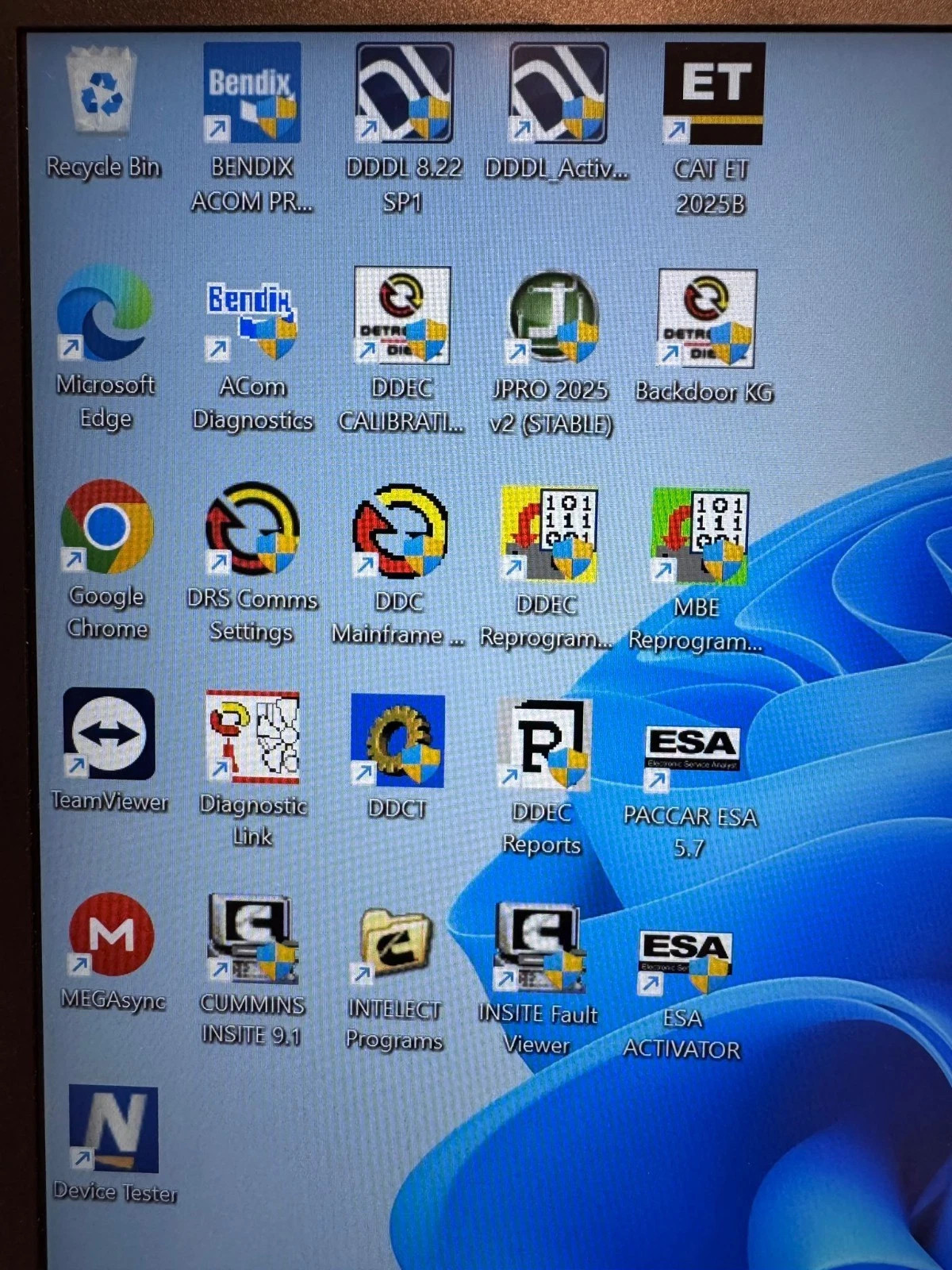Screen dimensions: 952x1270
Task: Open DDC Mainframe shortcut icon
Action: pyautogui.click(x=400, y=531)
